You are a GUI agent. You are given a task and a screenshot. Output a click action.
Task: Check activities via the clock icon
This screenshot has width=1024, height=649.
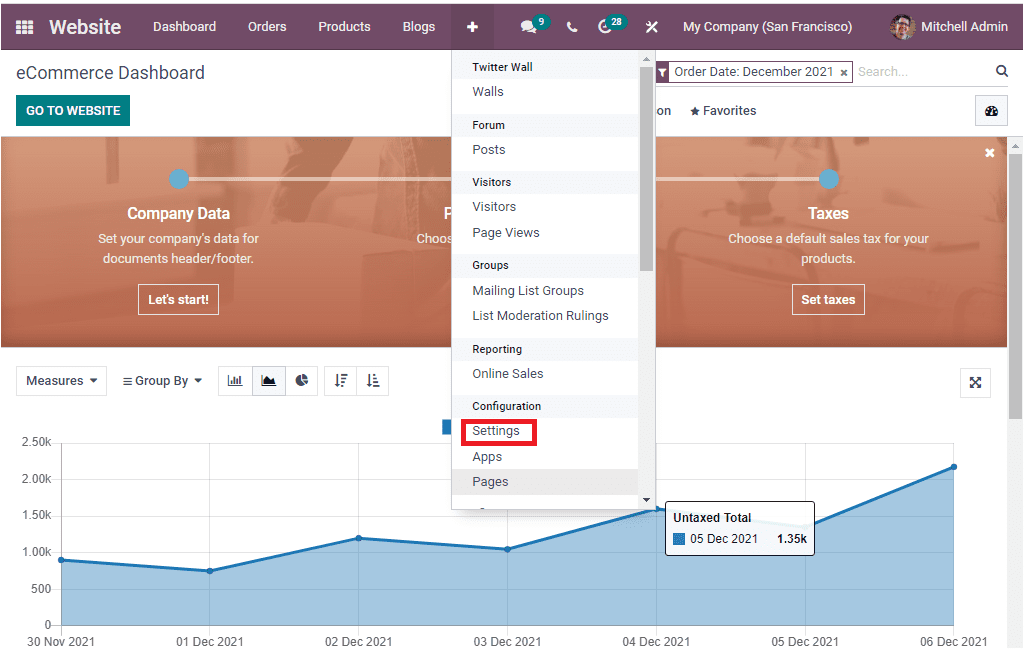pos(600,26)
